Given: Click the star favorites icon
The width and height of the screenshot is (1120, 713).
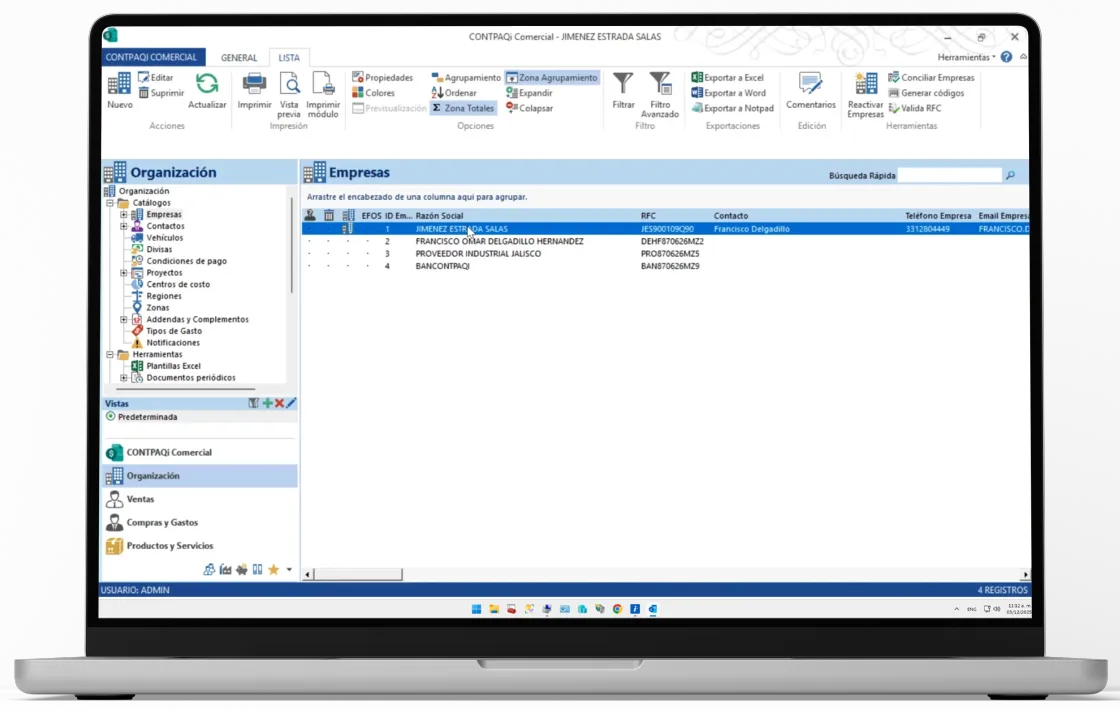Looking at the screenshot, I should tap(274, 569).
